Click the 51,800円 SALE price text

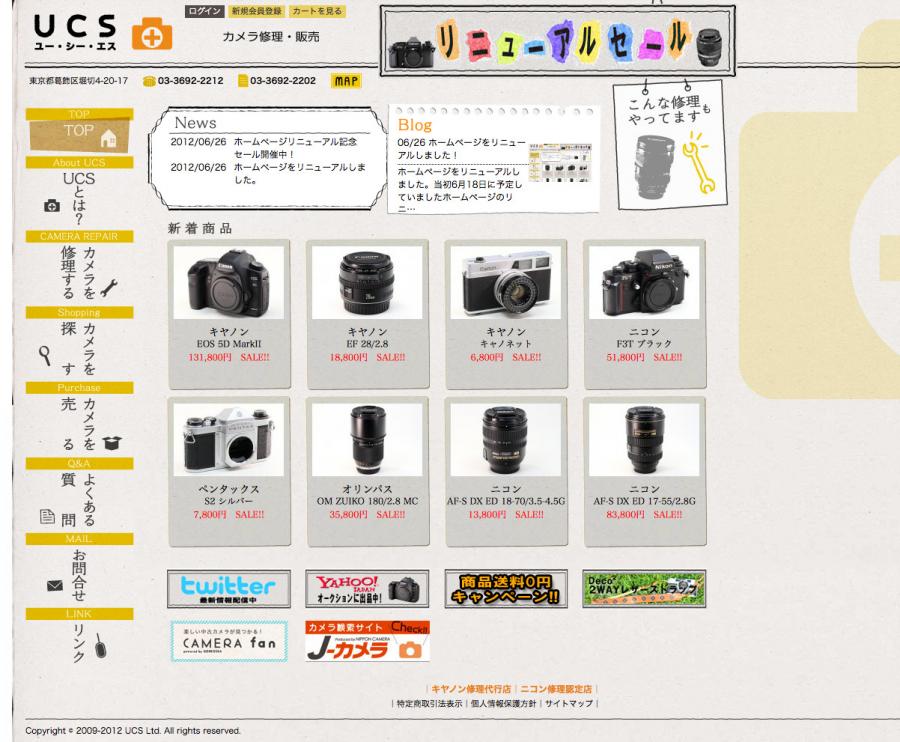tap(644, 357)
